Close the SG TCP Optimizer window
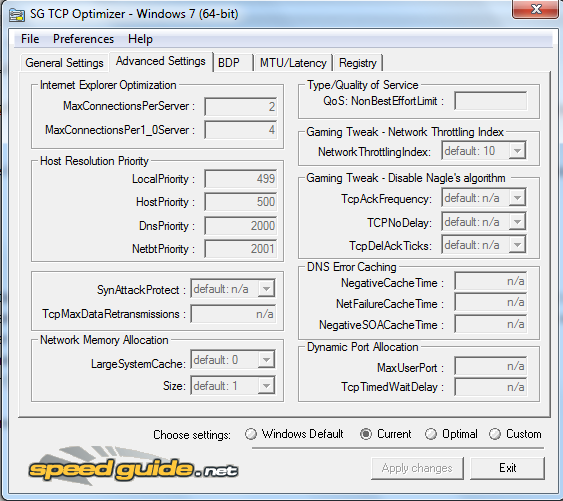This screenshot has height=501, width=563. pos(535,9)
